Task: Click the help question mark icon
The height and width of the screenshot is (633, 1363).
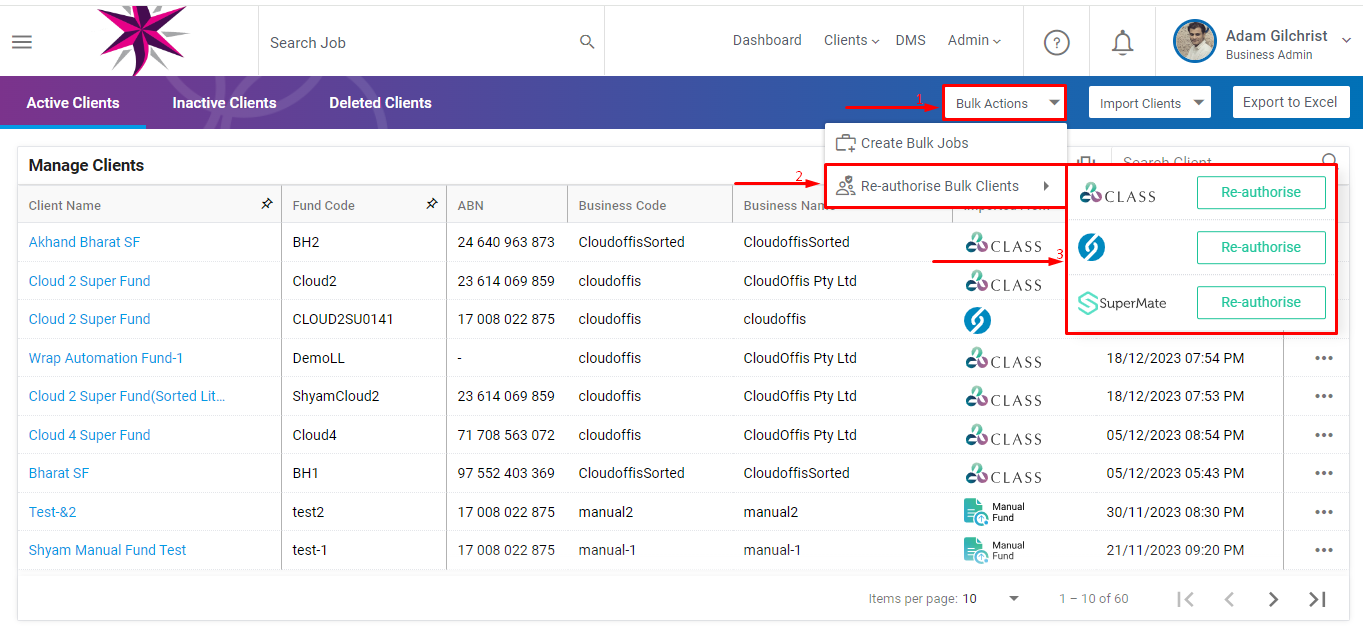Action: [1056, 42]
